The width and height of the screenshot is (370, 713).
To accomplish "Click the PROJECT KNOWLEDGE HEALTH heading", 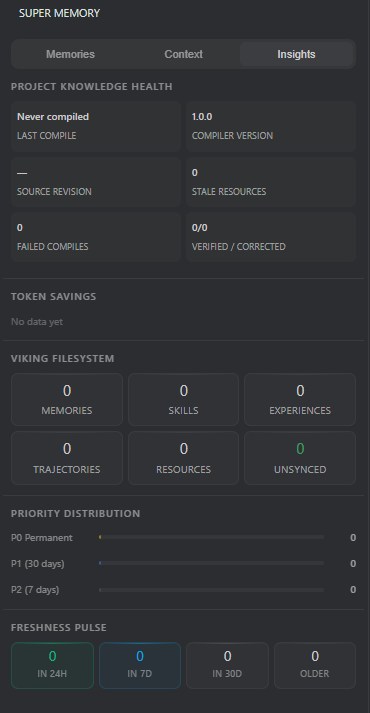I will [x=91, y=86].
